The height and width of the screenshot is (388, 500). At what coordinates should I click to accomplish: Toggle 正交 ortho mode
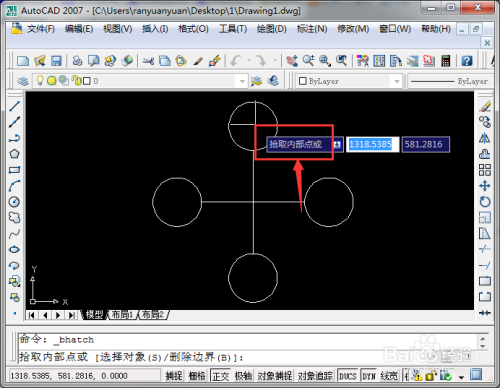pos(220,376)
